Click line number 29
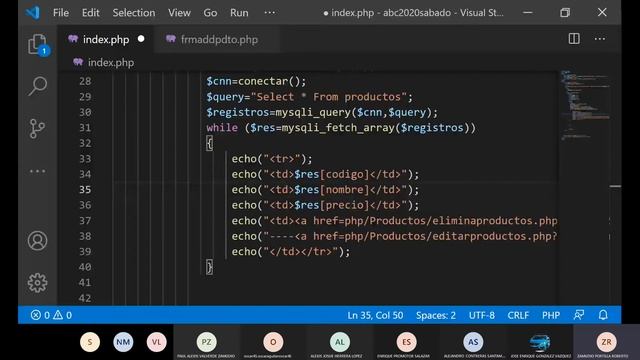 (x=85, y=97)
